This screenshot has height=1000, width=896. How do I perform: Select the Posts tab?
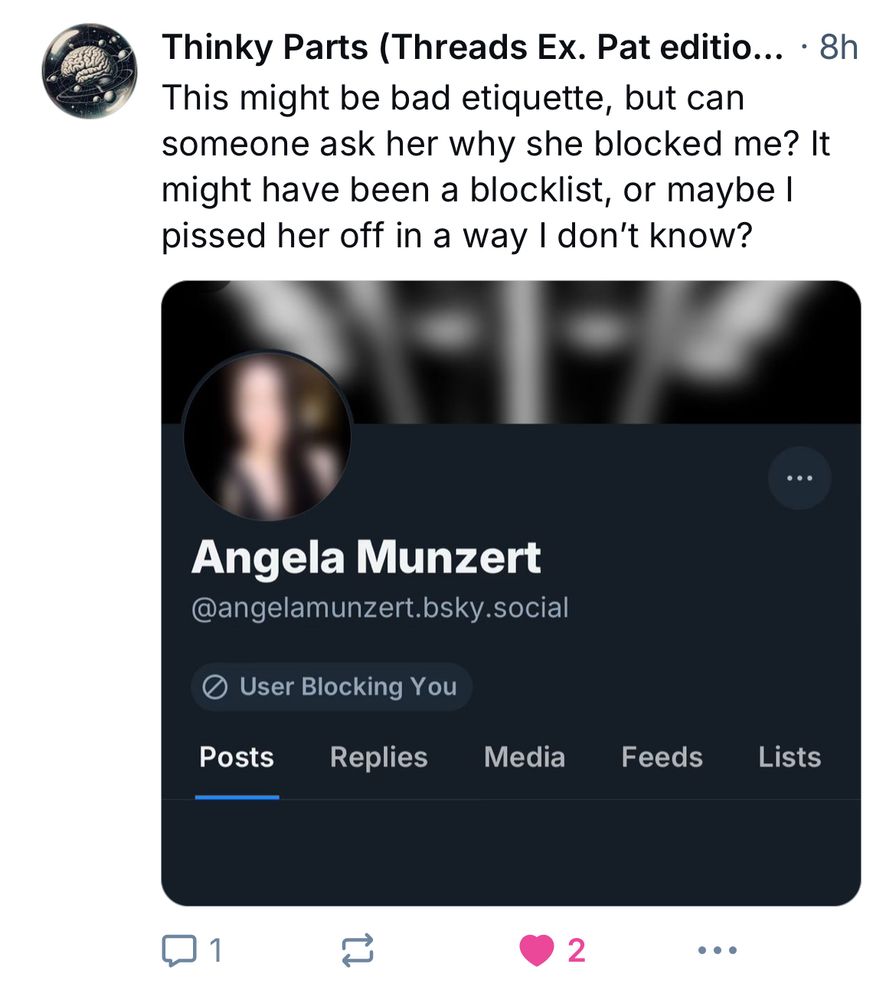[237, 757]
